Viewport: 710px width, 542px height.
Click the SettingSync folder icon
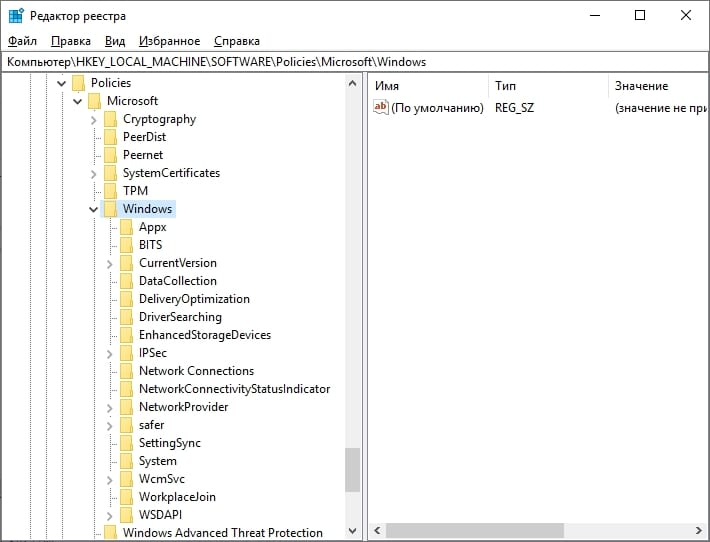[126, 443]
